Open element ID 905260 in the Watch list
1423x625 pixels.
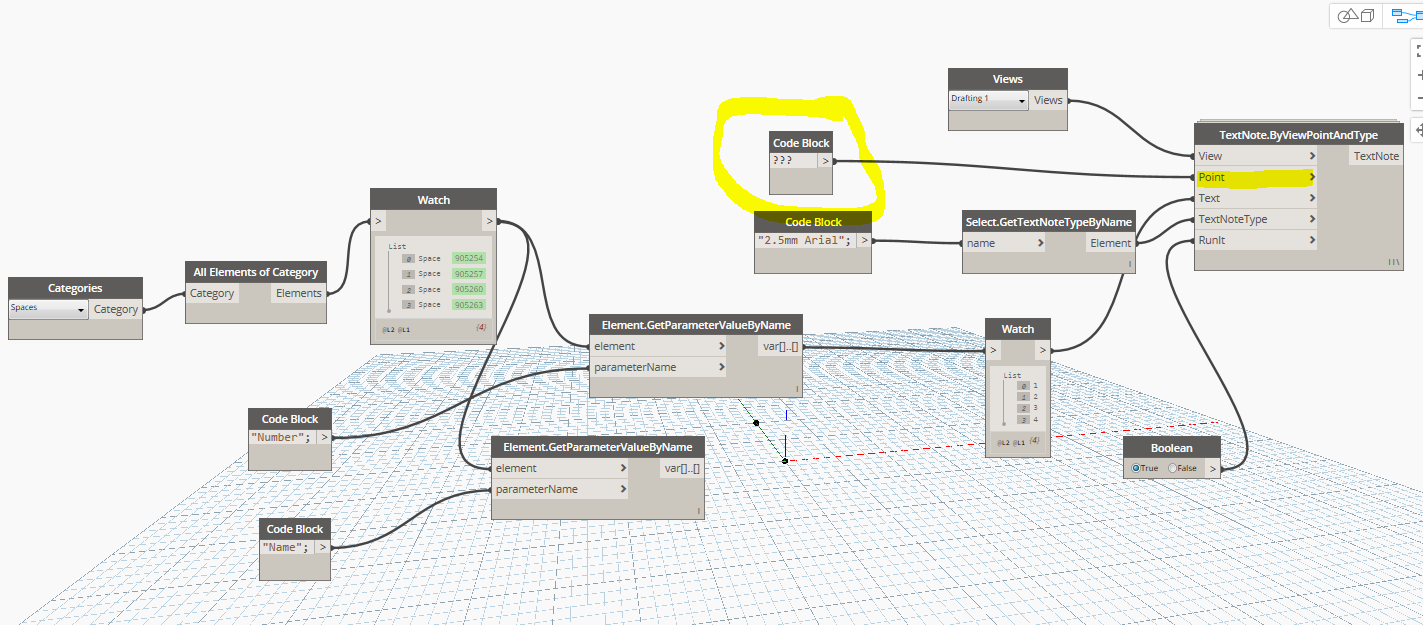(x=468, y=289)
